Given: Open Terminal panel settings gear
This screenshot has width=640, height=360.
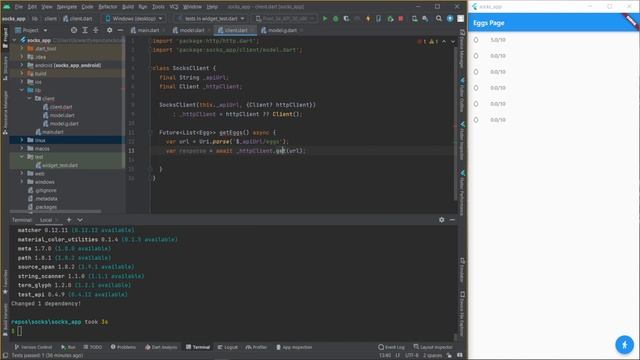Looking at the screenshot, I should click(442, 220).
